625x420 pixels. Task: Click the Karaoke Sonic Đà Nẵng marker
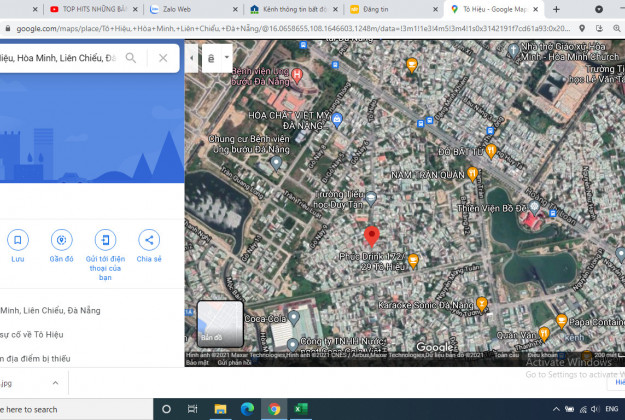pos(482,304)
